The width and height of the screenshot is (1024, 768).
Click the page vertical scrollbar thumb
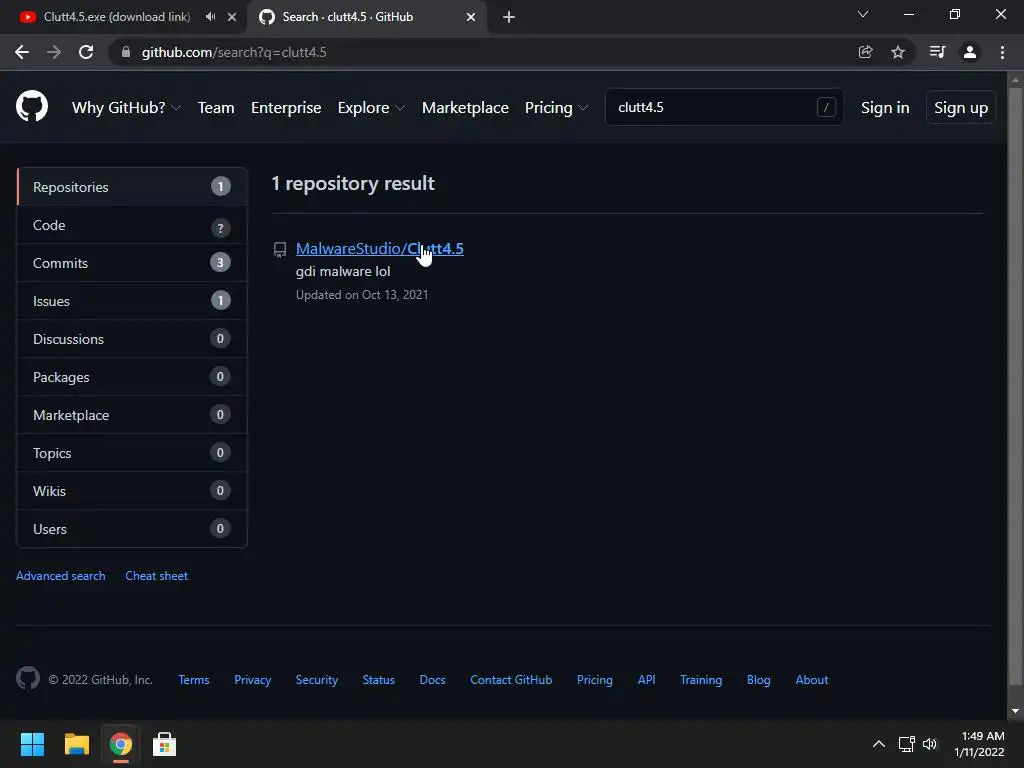click(1015, 385)
